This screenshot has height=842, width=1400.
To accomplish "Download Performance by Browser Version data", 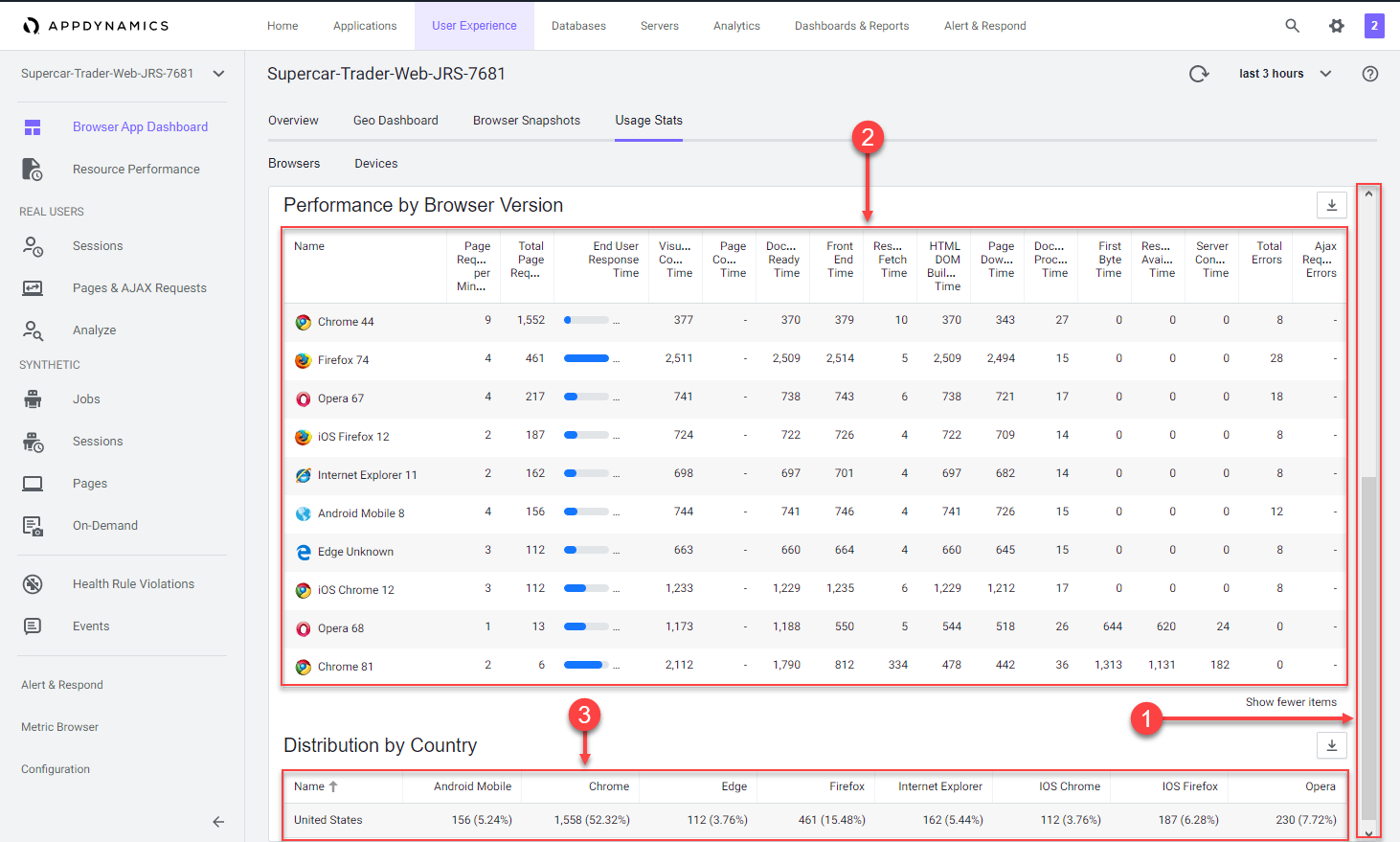I will point(1332,205).
